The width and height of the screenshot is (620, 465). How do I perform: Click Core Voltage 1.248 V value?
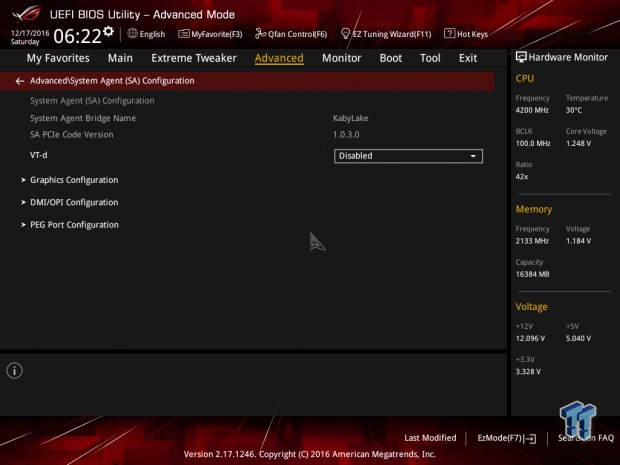tap(578, 144)
